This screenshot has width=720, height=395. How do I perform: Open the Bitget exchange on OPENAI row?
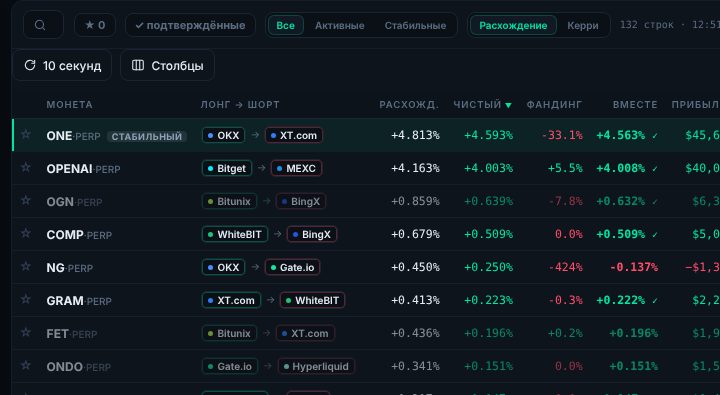tap(227, 169)
